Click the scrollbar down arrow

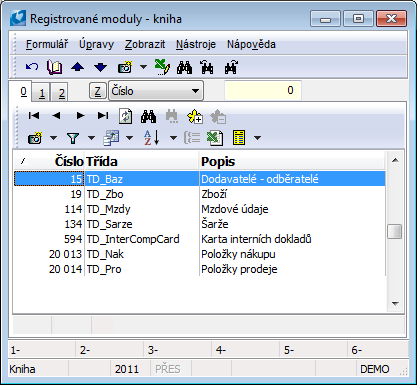click(x=395, y=304)
